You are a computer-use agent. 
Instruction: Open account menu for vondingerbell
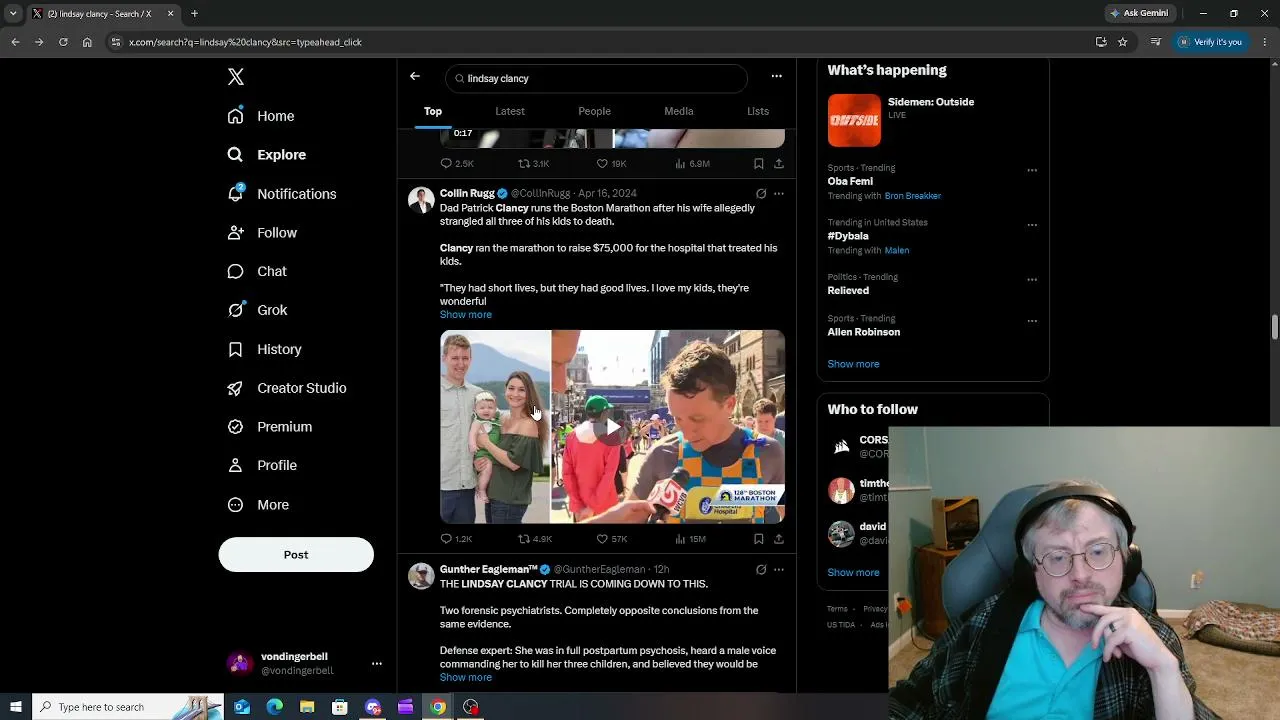pos(377,663)
